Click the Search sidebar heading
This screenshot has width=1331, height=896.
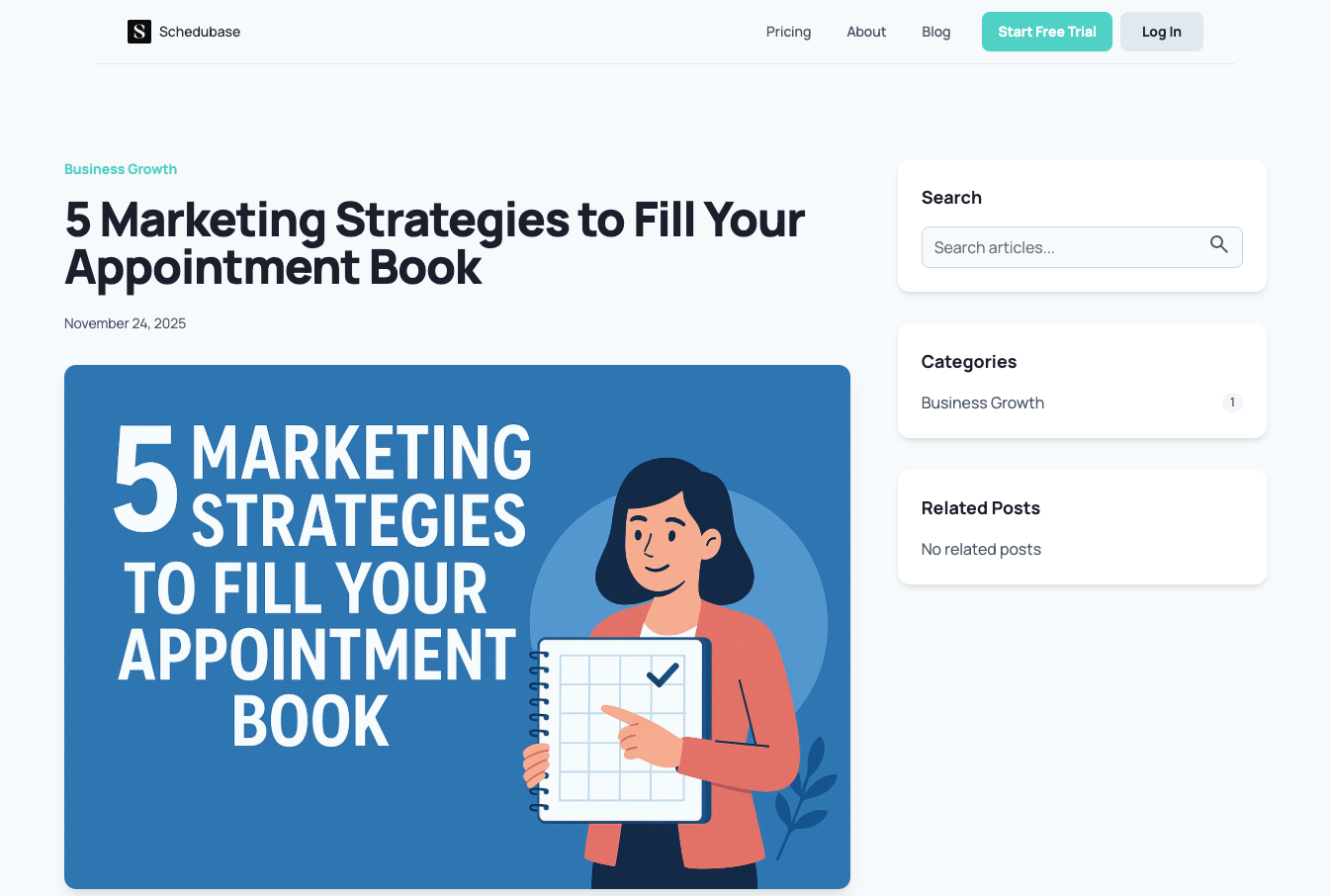click(951, 198)
